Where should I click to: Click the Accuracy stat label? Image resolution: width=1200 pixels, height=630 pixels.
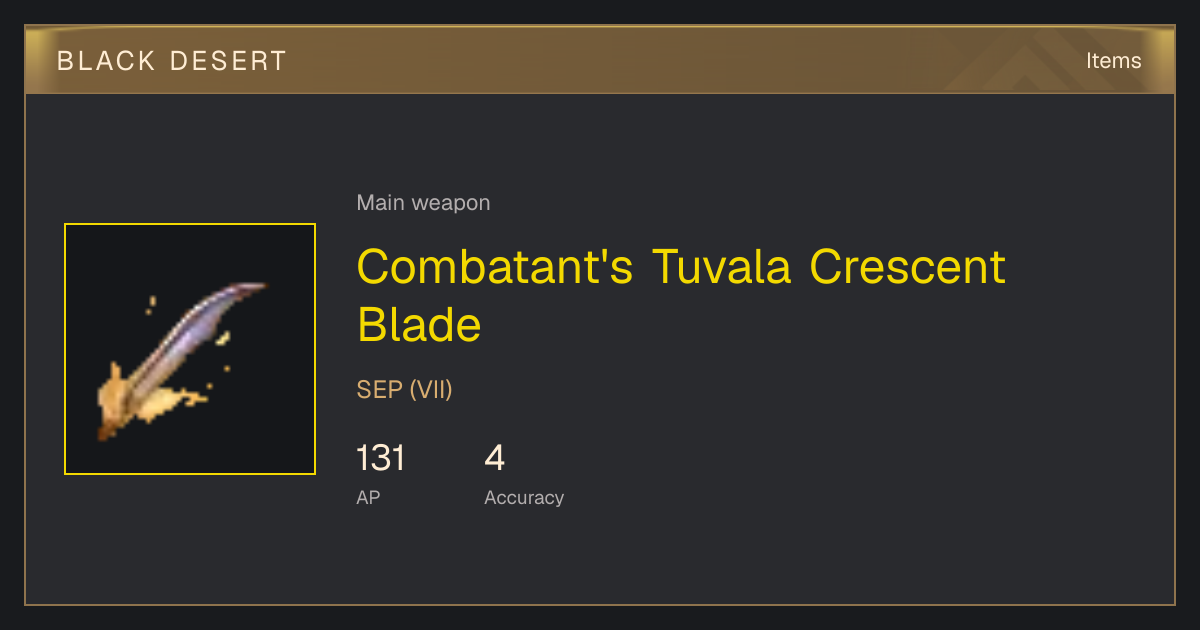coord(524,497)
